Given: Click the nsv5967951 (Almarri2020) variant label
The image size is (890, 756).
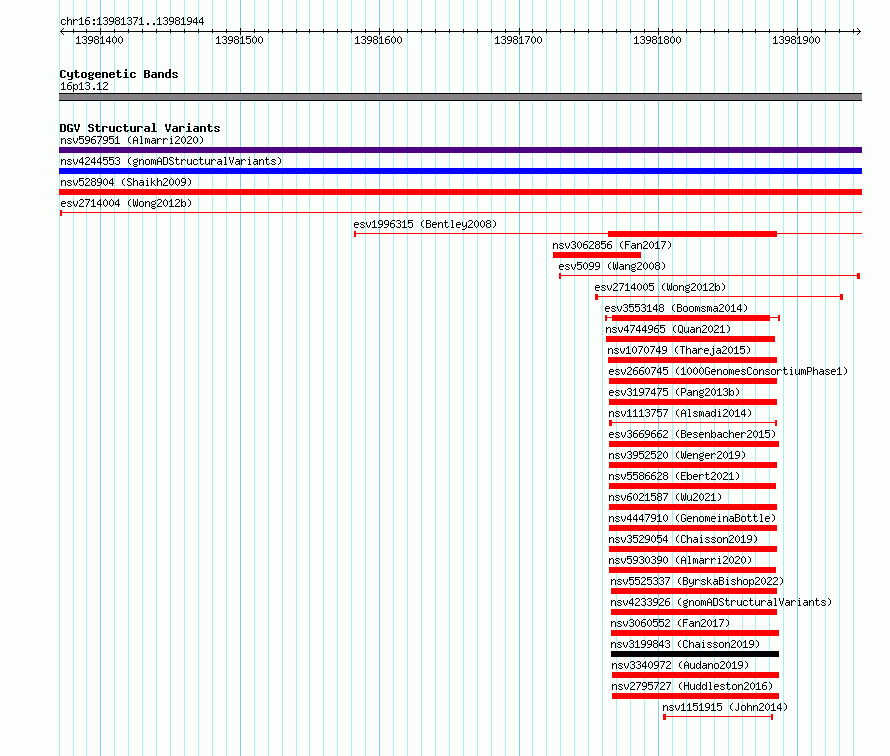Looking at the screenshot, I should point(132,140).
